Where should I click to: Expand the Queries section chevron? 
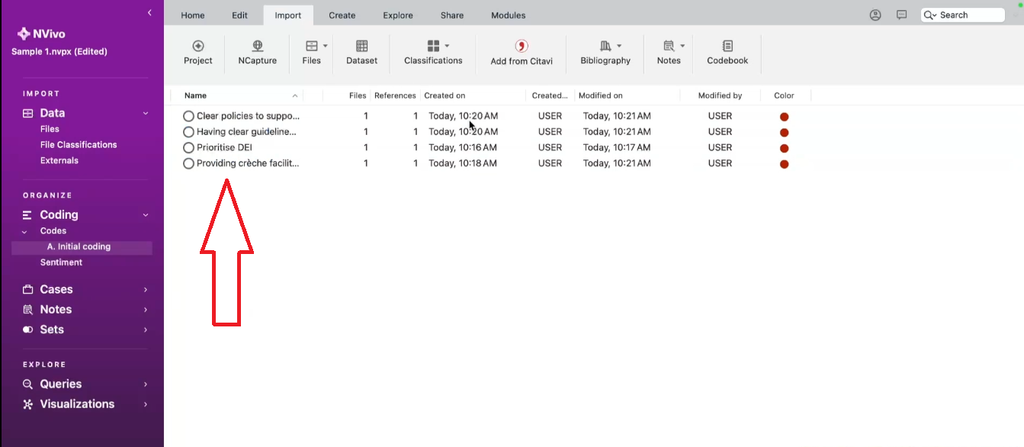(x=146, y=384)
